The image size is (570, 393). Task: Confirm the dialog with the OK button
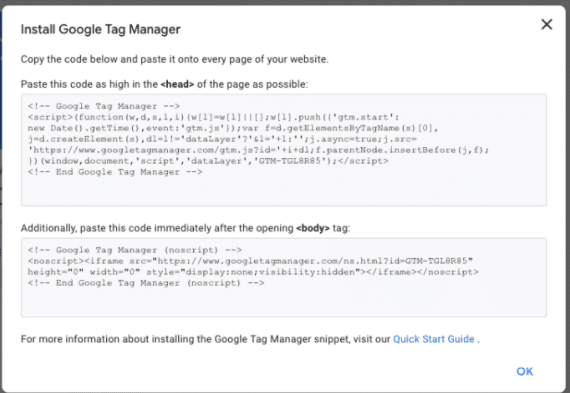(x=525, y=371)
